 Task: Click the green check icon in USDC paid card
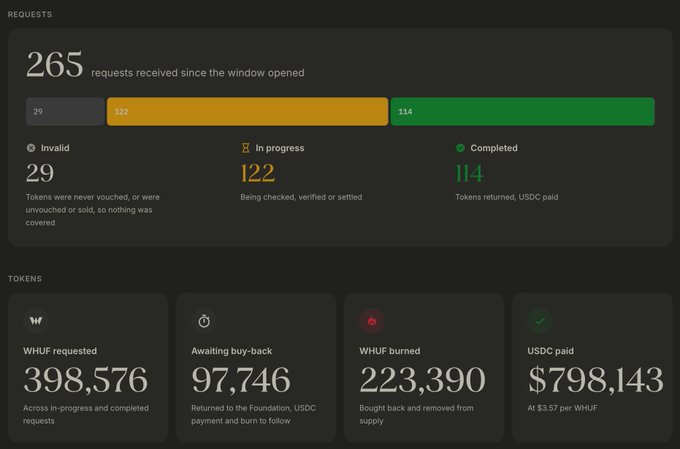pyautogui.click(x=540, y=321)
